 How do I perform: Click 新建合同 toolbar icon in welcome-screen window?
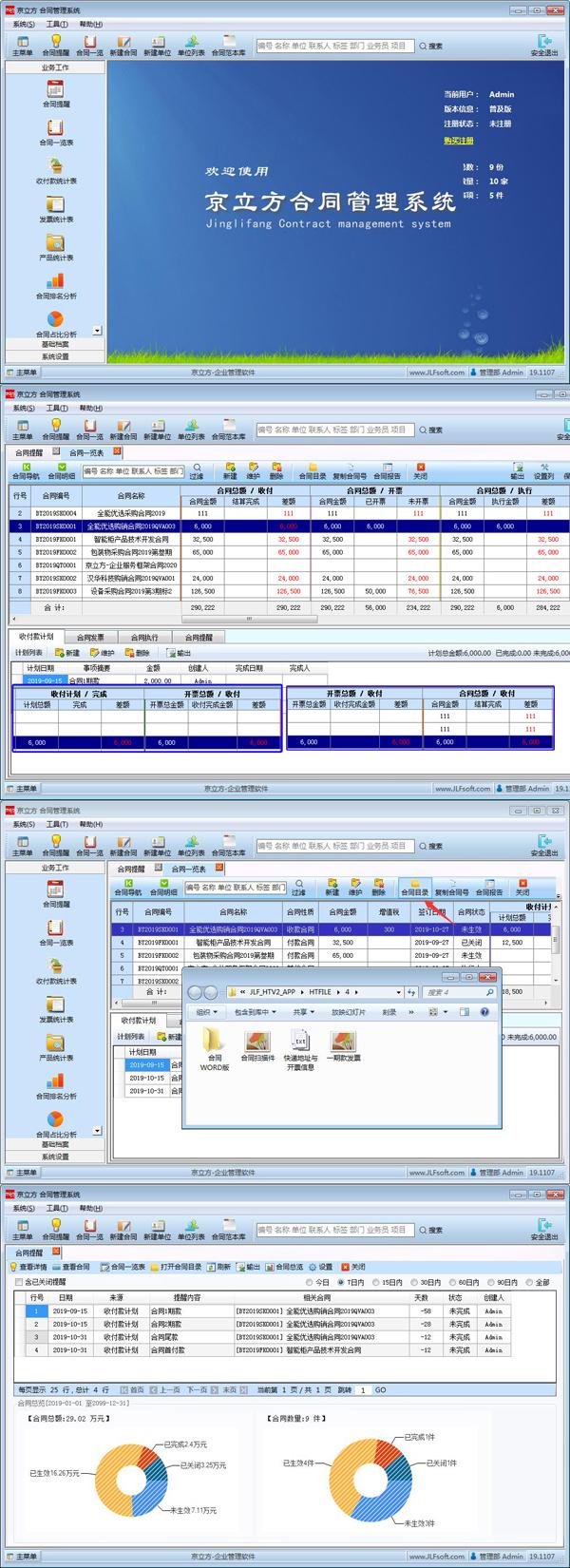pos(123,45)
